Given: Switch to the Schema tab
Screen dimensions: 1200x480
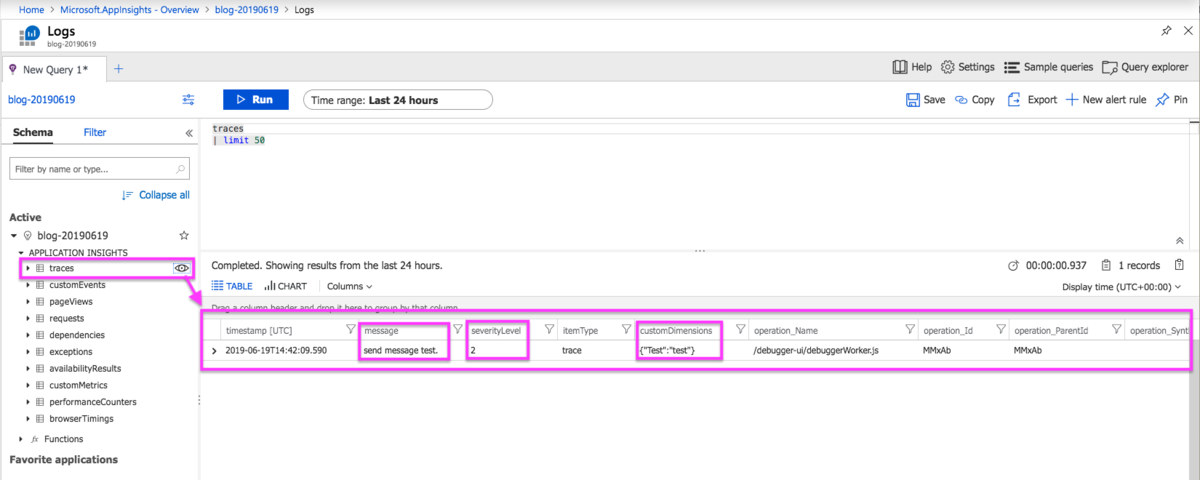Looking at the screenshot, I should pyautogui.click(x=33, y=132).
